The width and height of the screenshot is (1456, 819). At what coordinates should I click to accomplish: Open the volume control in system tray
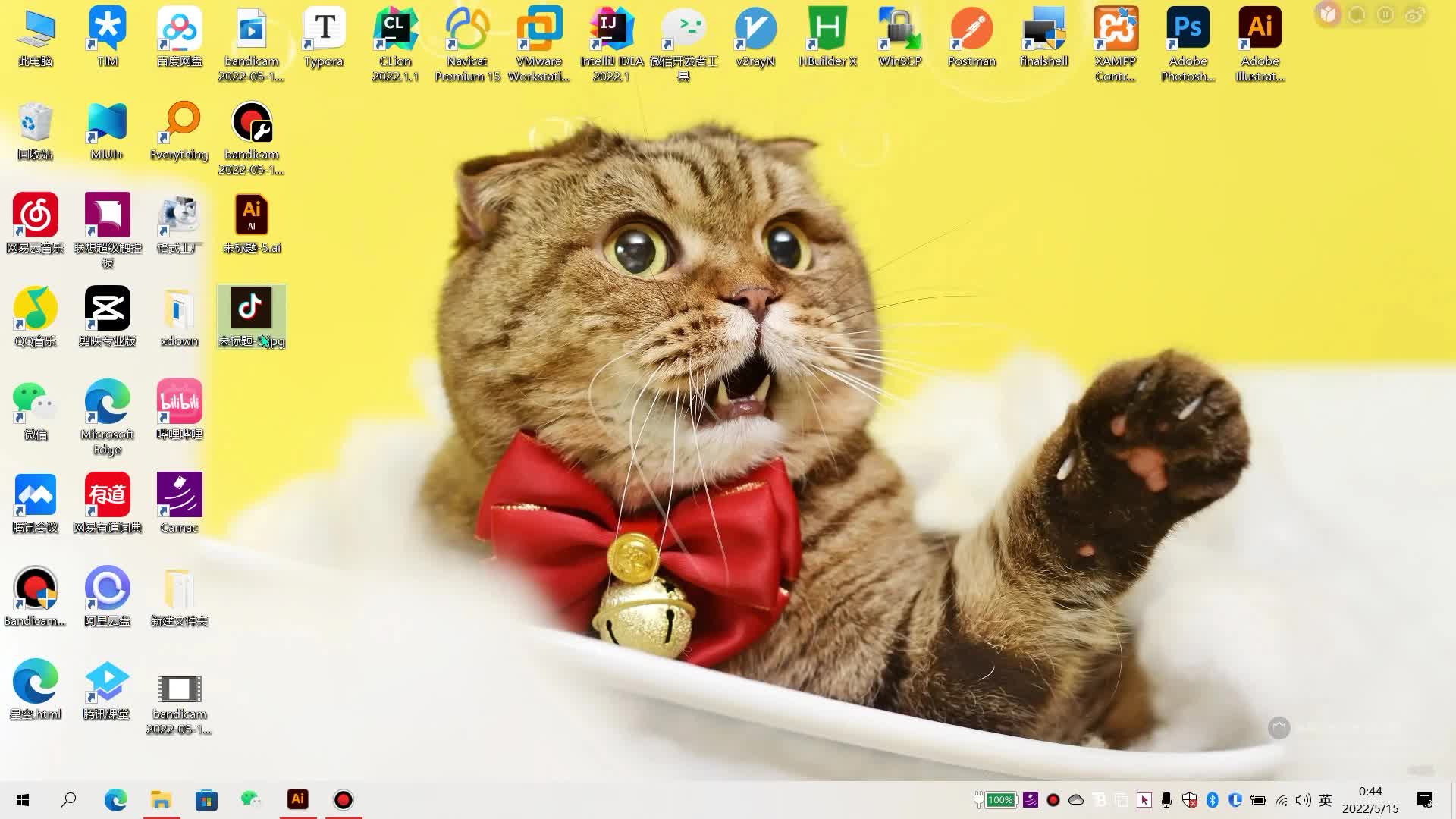(1303, 800)
